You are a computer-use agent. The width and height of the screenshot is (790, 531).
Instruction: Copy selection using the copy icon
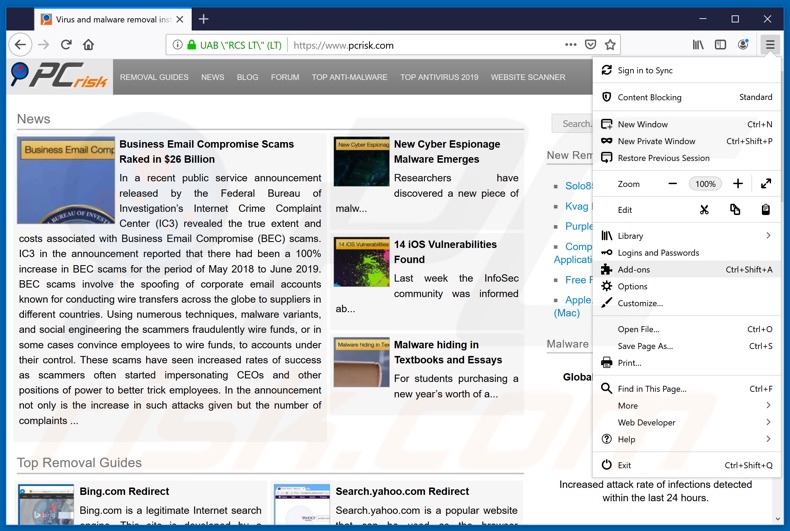point(735,210)
